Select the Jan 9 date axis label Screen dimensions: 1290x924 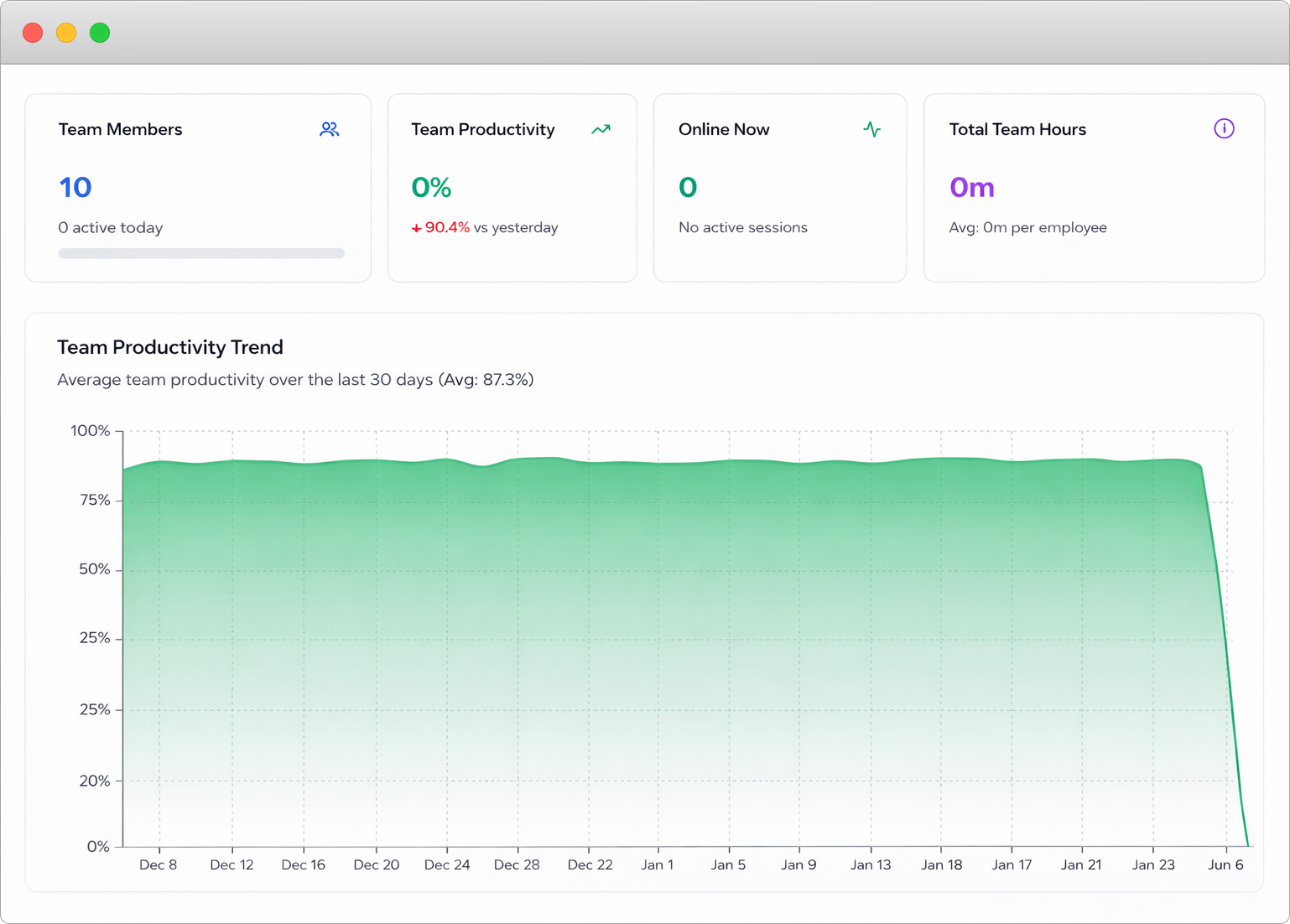(x=798, y=864)
